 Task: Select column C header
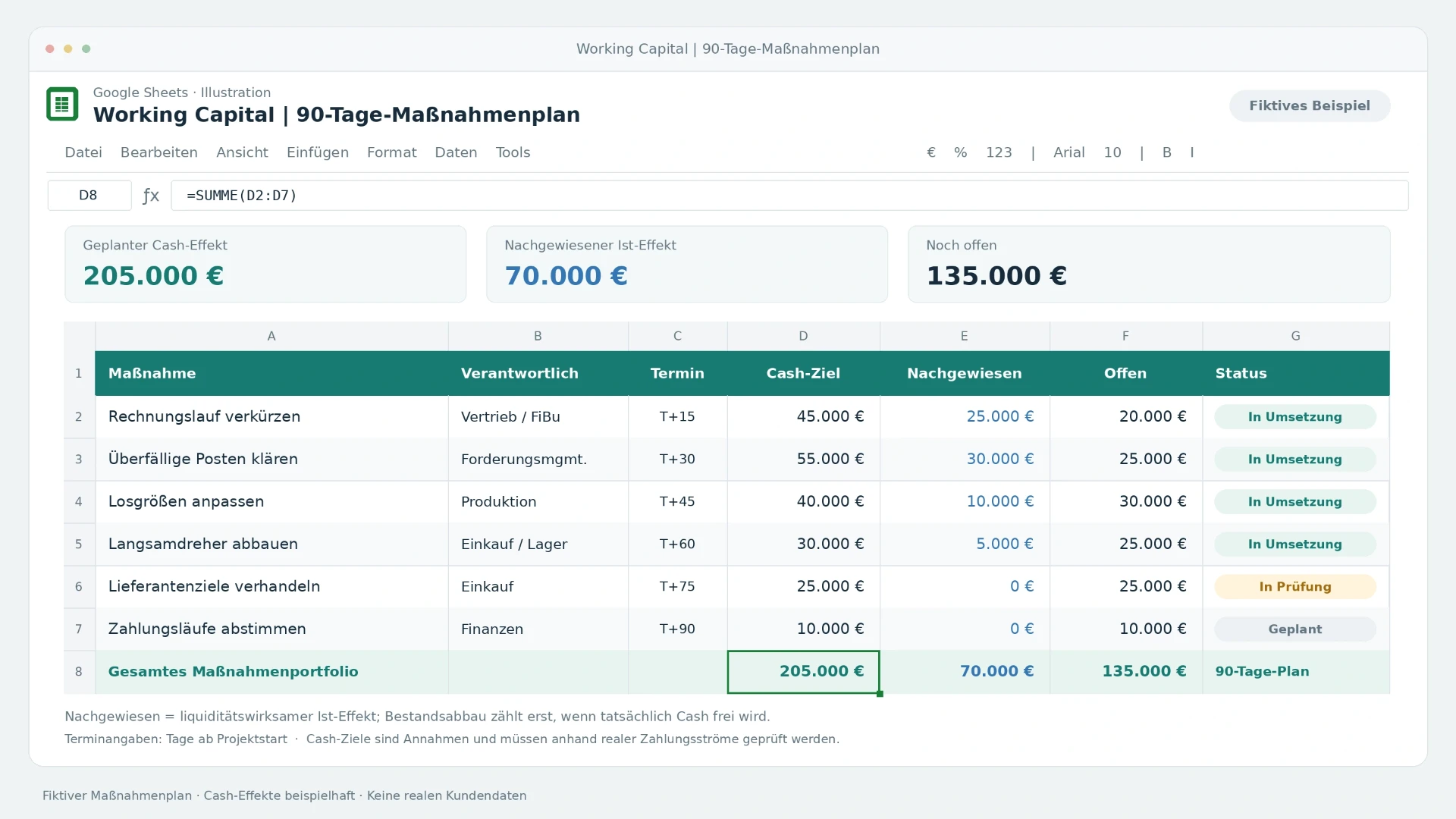[x=677, y=336]
